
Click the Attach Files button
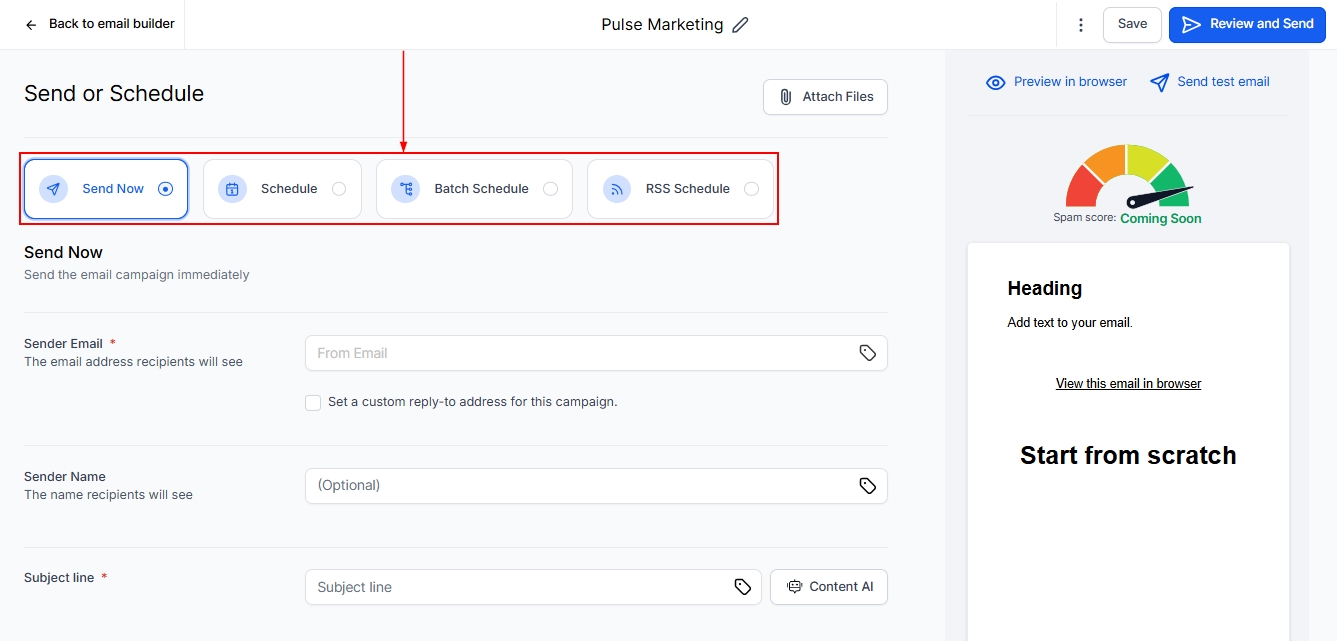(825, 97)
